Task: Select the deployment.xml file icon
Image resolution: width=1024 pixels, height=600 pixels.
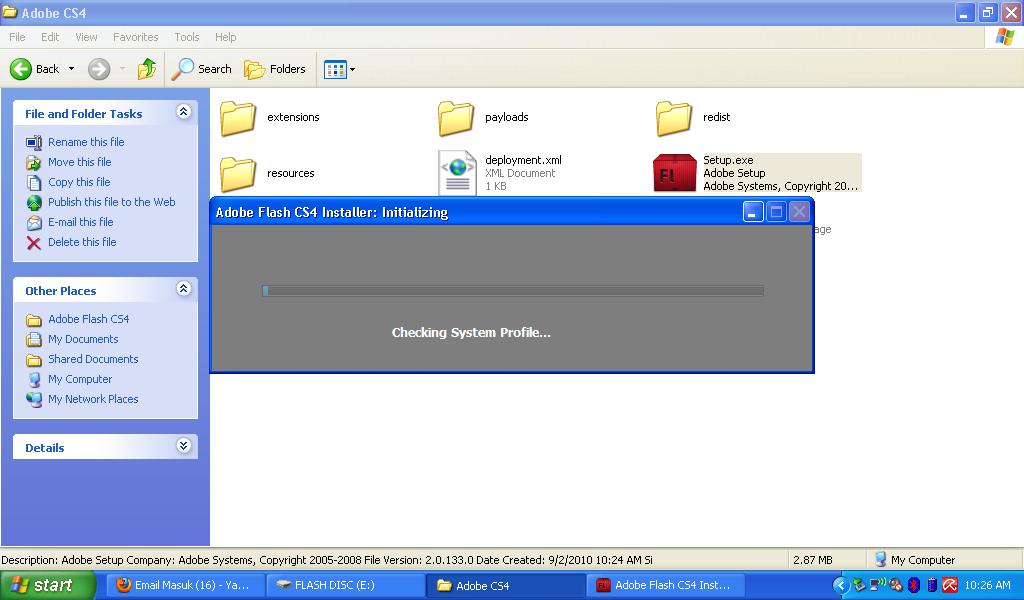Action: coord(457,172)
